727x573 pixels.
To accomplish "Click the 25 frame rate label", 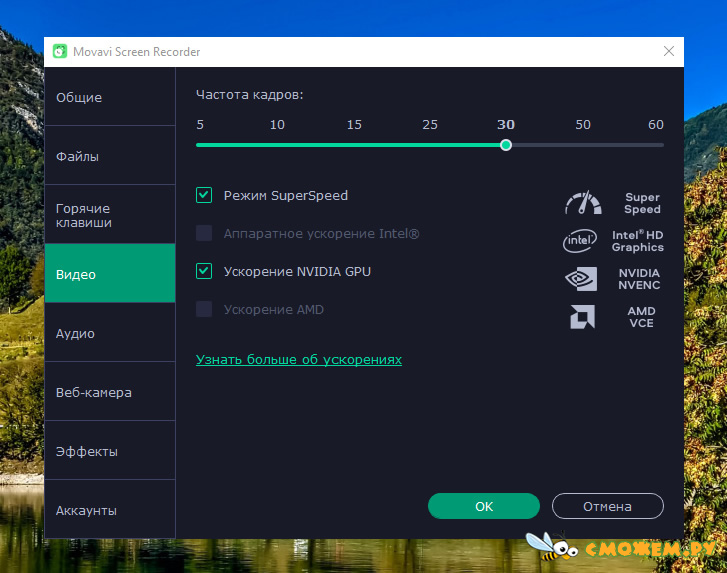I will coord(430,124).
